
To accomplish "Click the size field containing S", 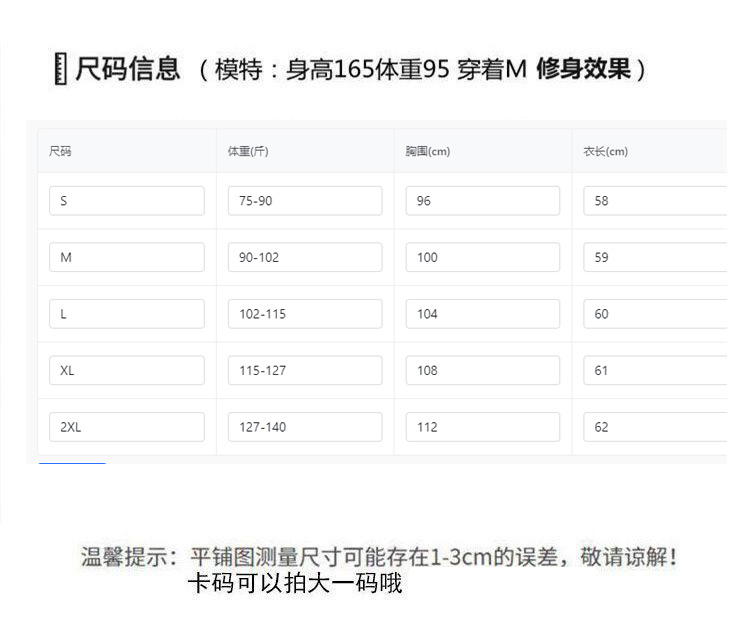I will (126, 201).
